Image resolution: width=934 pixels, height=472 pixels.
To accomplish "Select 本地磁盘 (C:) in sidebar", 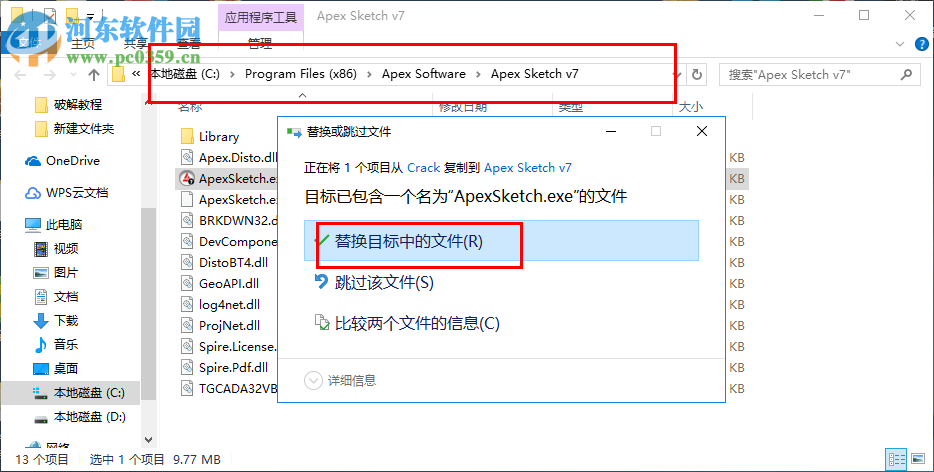I will point(89,393).
